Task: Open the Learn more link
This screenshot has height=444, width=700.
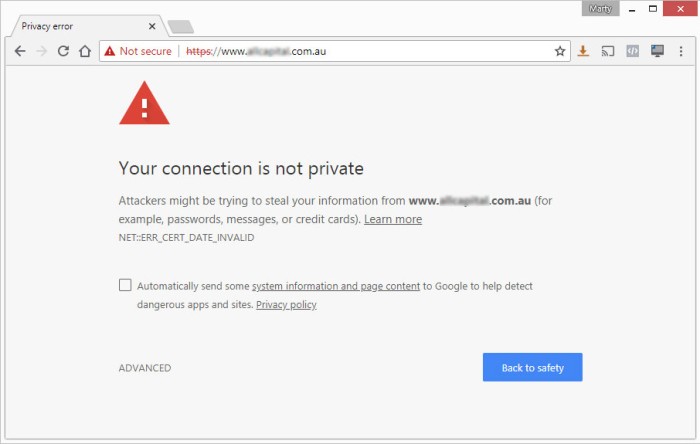Action: point(393,219)
